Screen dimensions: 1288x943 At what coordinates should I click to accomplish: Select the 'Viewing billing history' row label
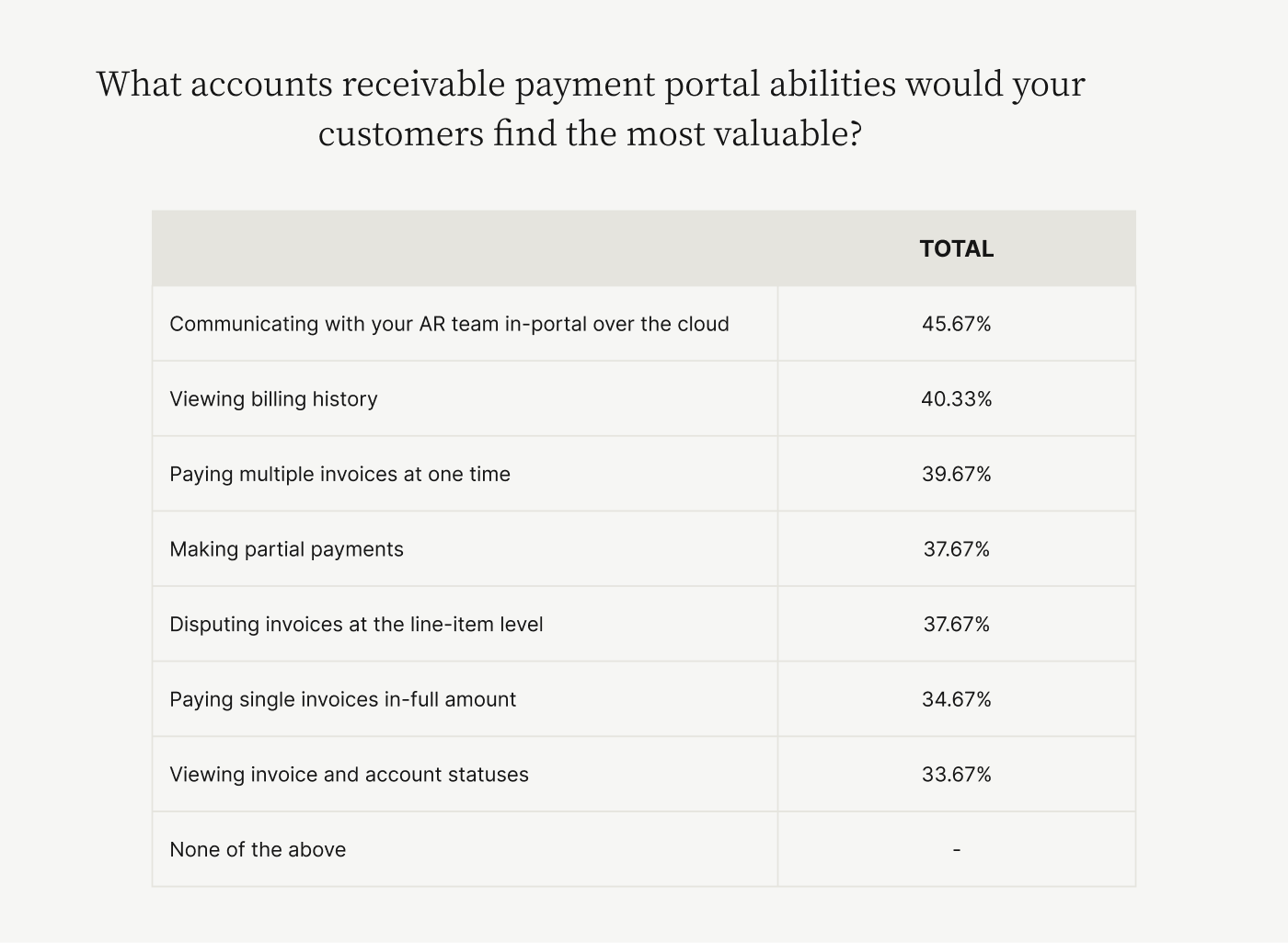273,399
